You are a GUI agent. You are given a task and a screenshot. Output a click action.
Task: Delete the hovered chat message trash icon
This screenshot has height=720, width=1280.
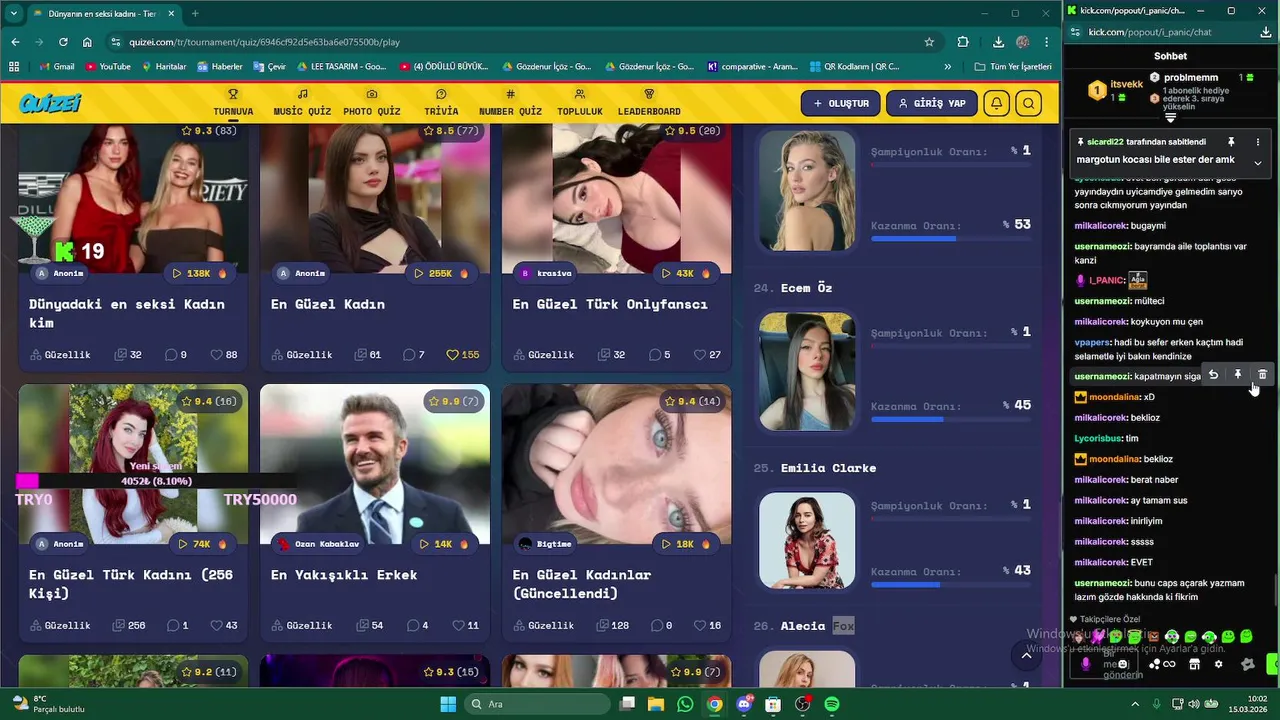click(1262, 374)
